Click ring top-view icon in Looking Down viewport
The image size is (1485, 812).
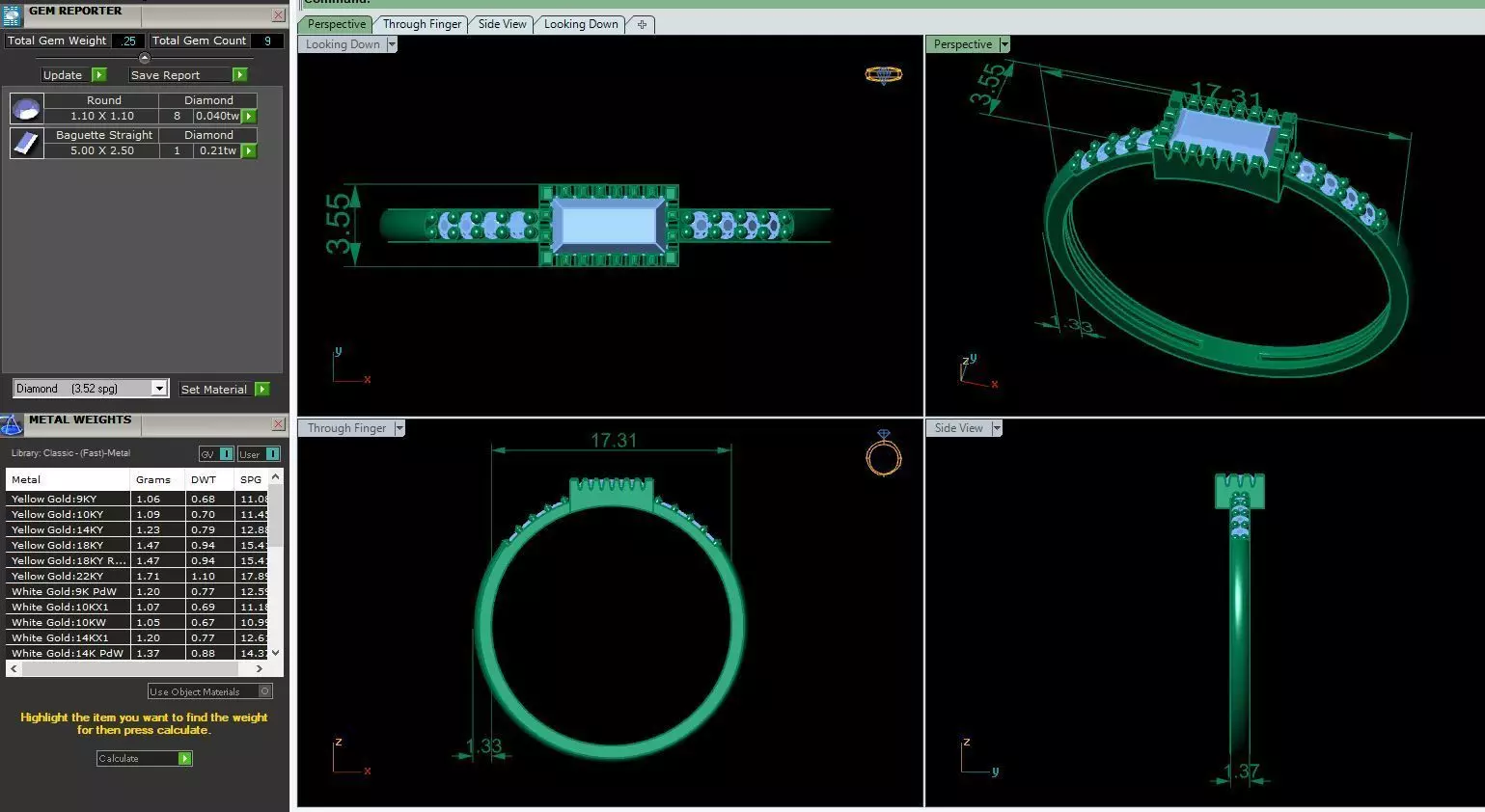(884, 74)
